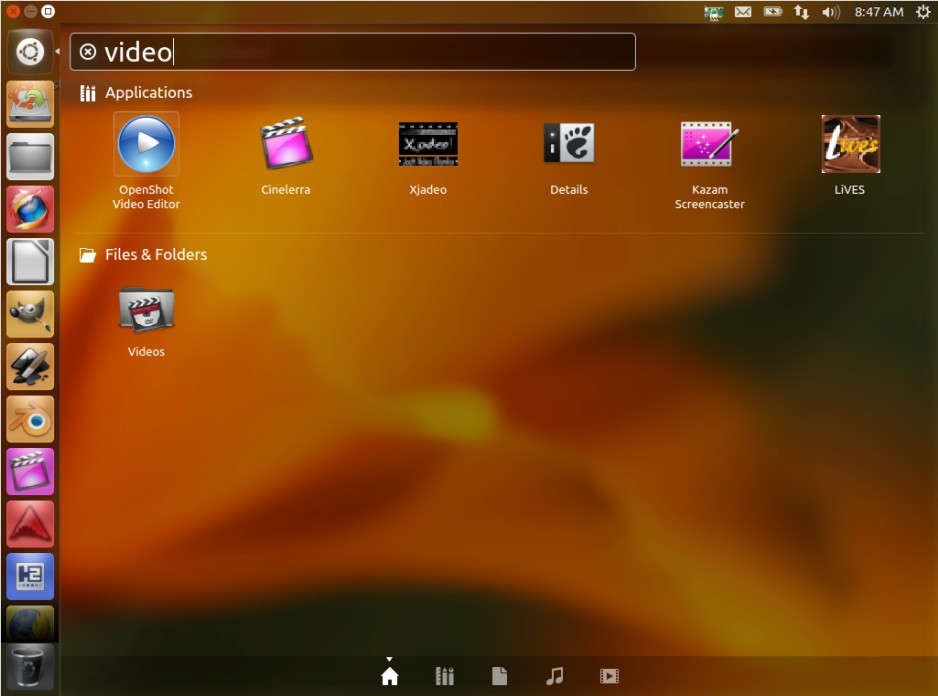
Task: Open the red triangle app in launcher
Action: [x=30, y=525]
